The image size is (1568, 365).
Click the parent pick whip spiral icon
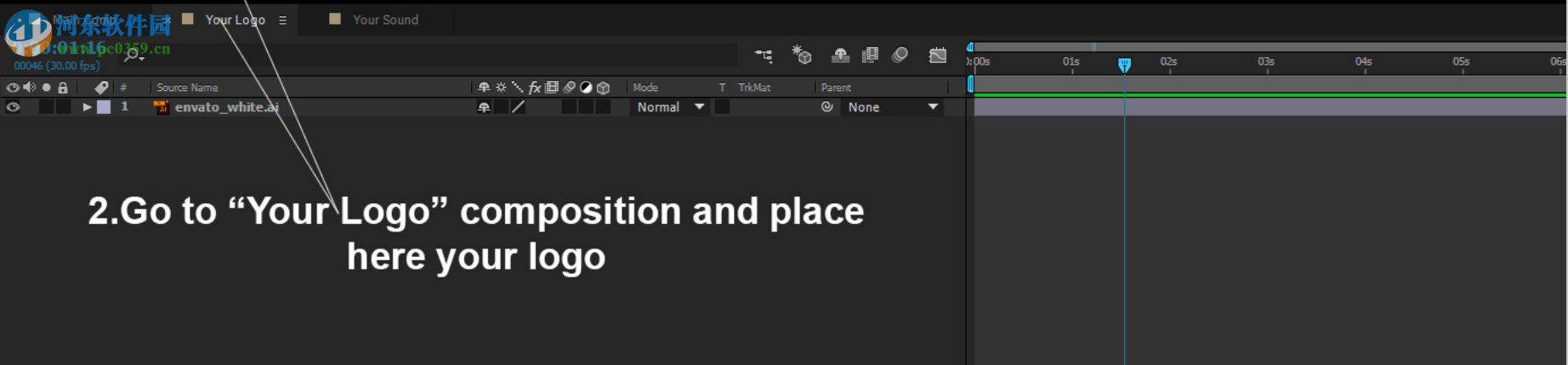827,107
